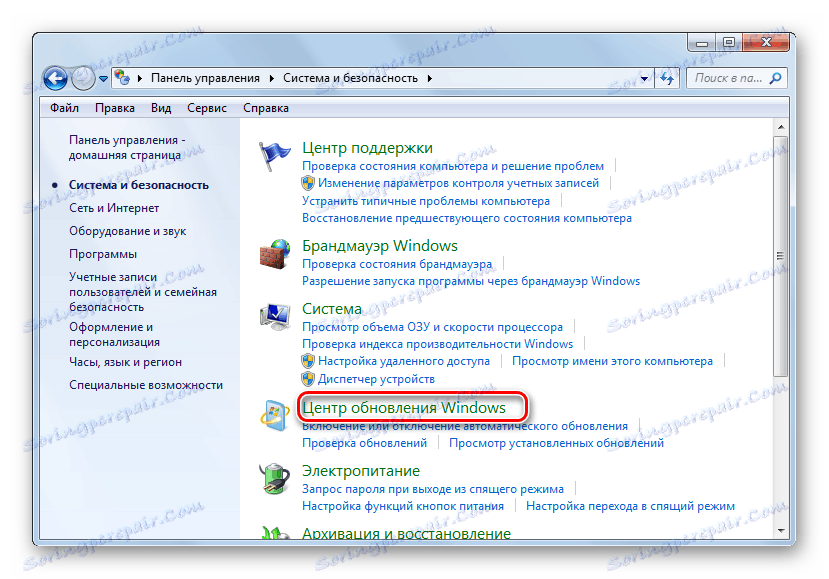Open Настройка удаленного доступа
The image size is (829, 579).
(x=404, y=361)
